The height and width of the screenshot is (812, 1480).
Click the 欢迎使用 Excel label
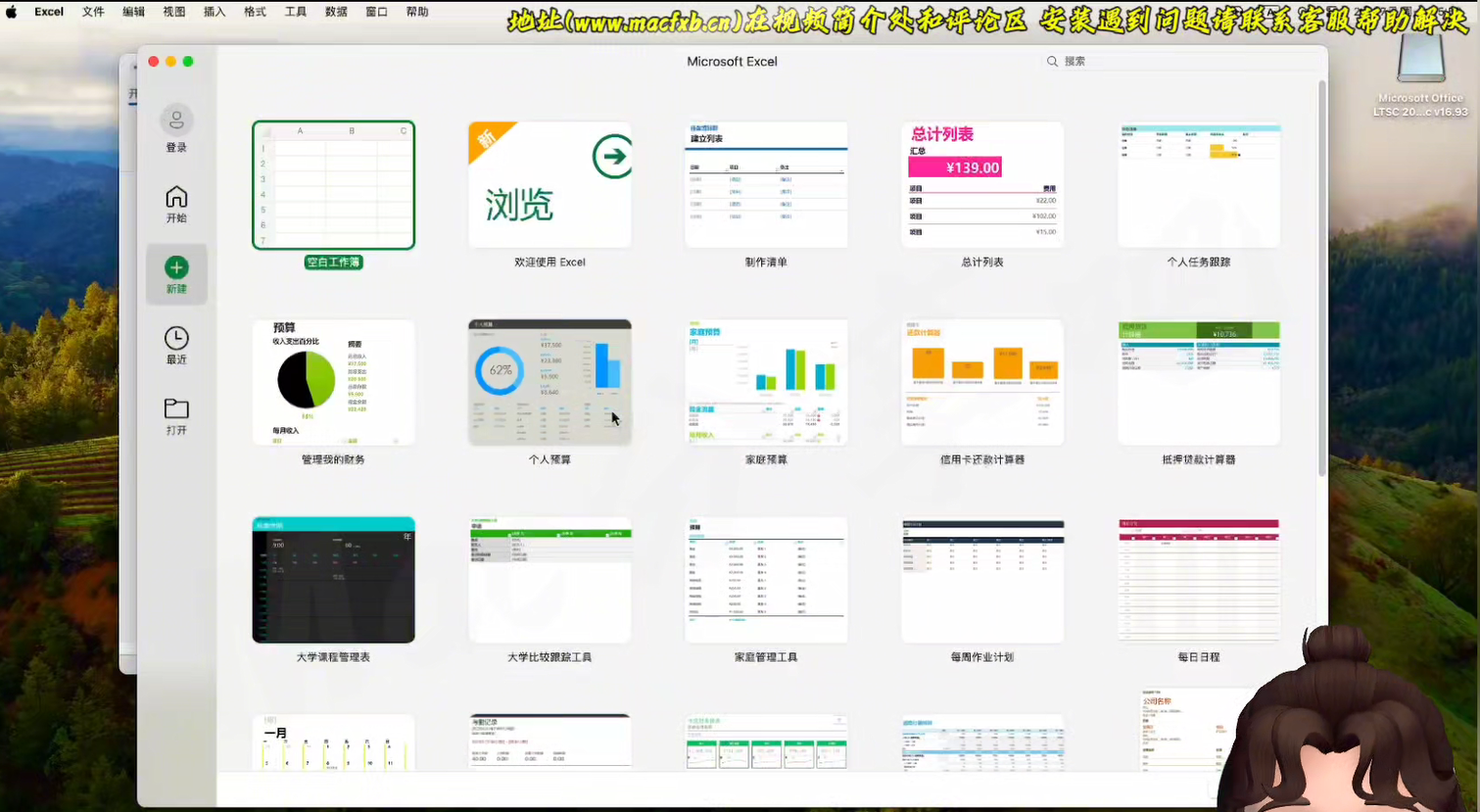point(549,263)
